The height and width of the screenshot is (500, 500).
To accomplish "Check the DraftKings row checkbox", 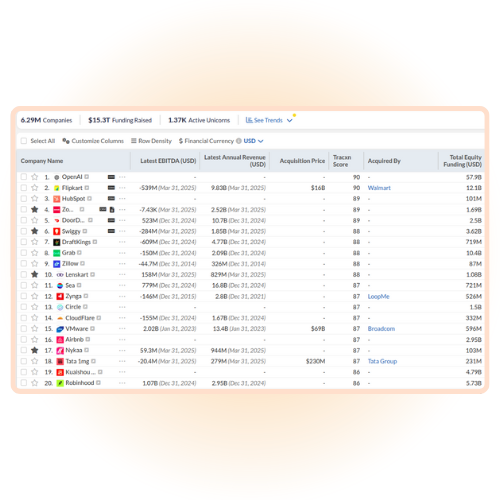I will coord(24,242).
